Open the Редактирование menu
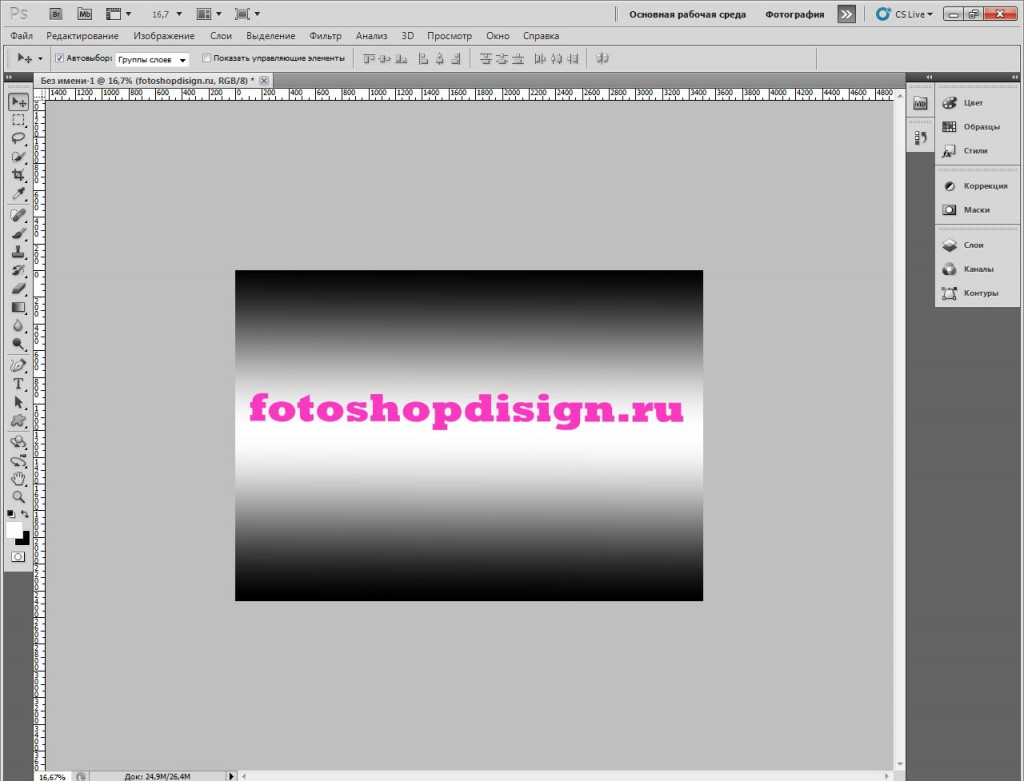This screenshot has width=1024, height=781. click(82, 36)
